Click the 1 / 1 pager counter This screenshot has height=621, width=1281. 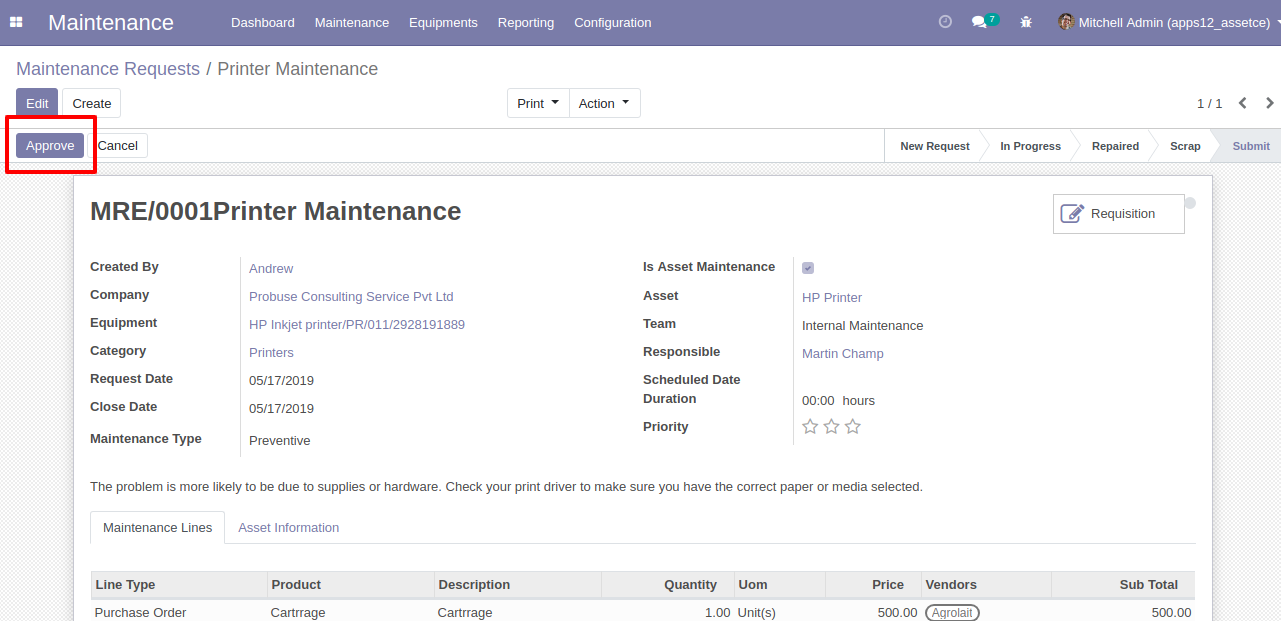(x=1210, y=104)
